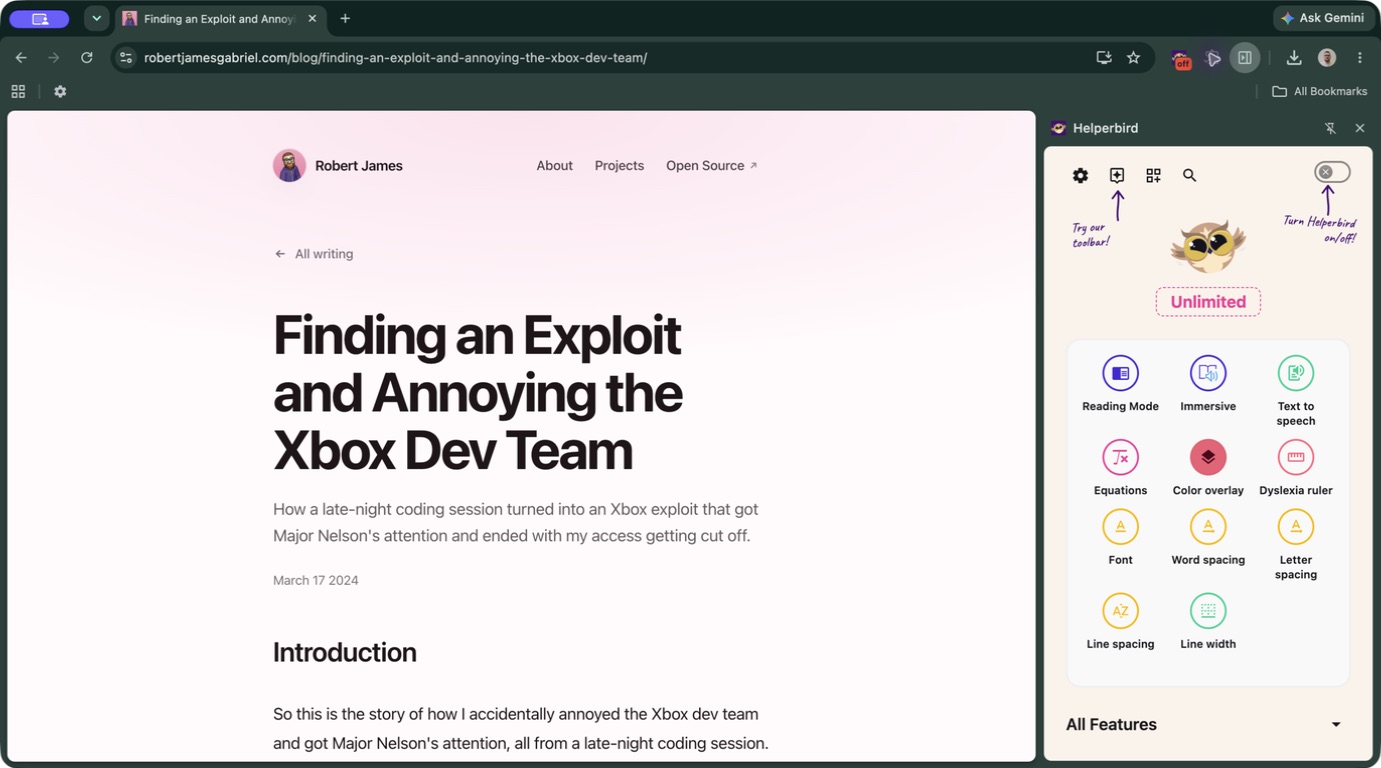The width and height of the screenshot is (1381, 768).
Task: Open the About page link
Action: [554, 166]
